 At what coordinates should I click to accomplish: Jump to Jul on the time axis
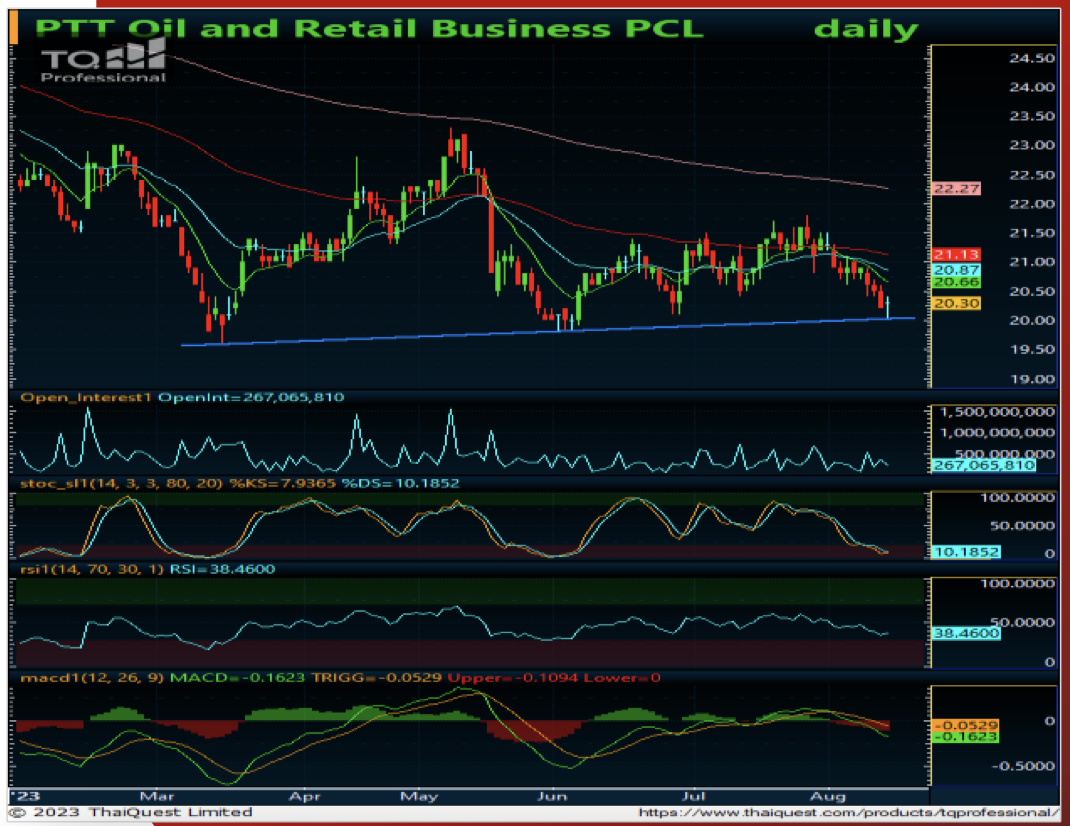694,797
